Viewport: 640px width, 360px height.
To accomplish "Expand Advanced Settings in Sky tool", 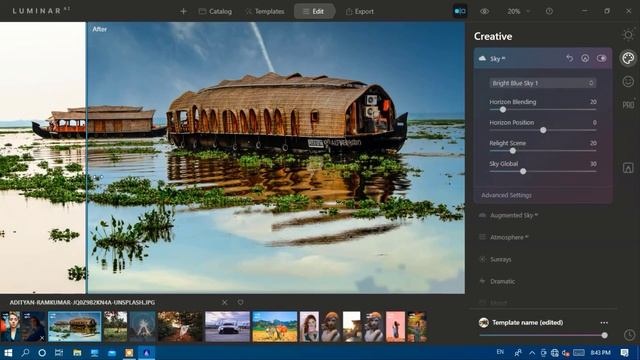I will point(507,195).
